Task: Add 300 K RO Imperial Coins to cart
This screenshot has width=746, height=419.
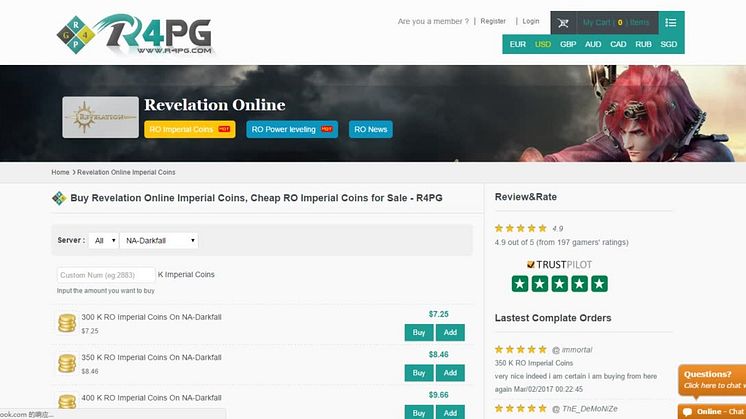Action: point(450,332)
